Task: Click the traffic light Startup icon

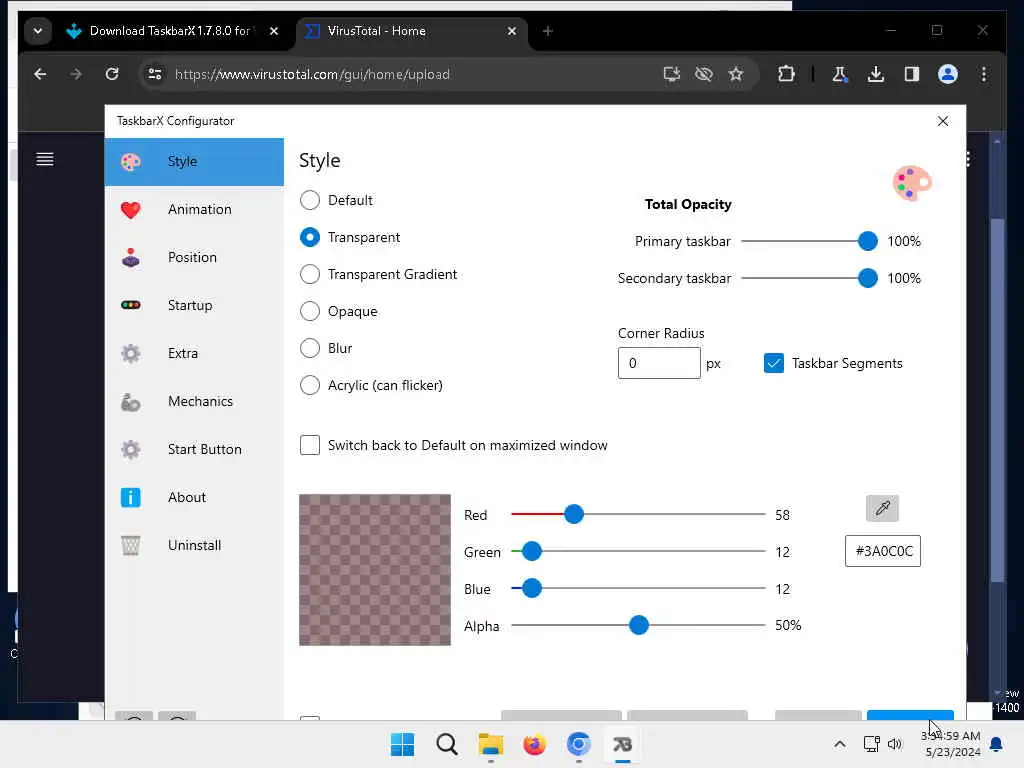Action: [131, 305]
